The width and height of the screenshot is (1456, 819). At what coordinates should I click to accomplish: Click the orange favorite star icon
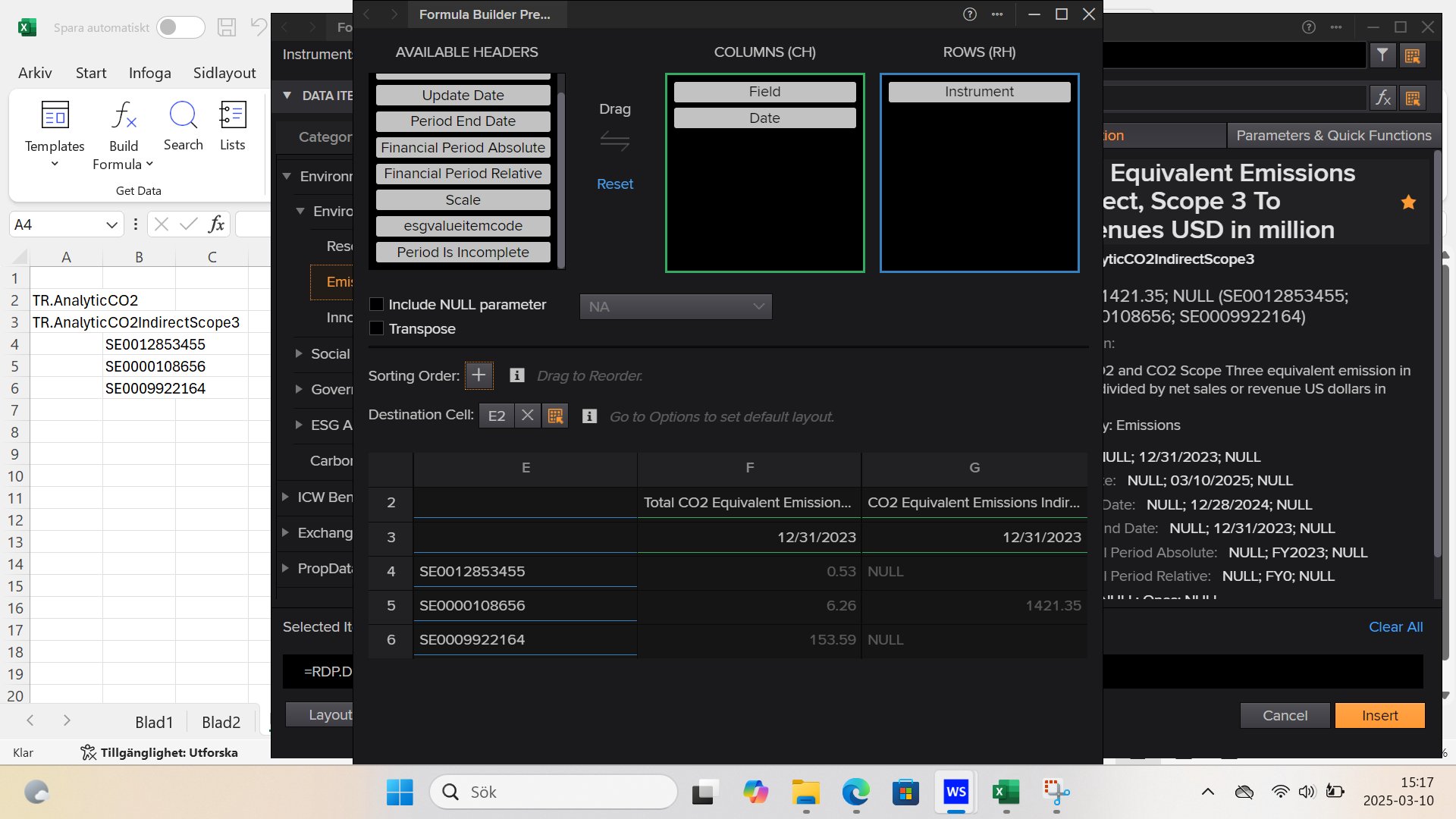point(1408,202)
